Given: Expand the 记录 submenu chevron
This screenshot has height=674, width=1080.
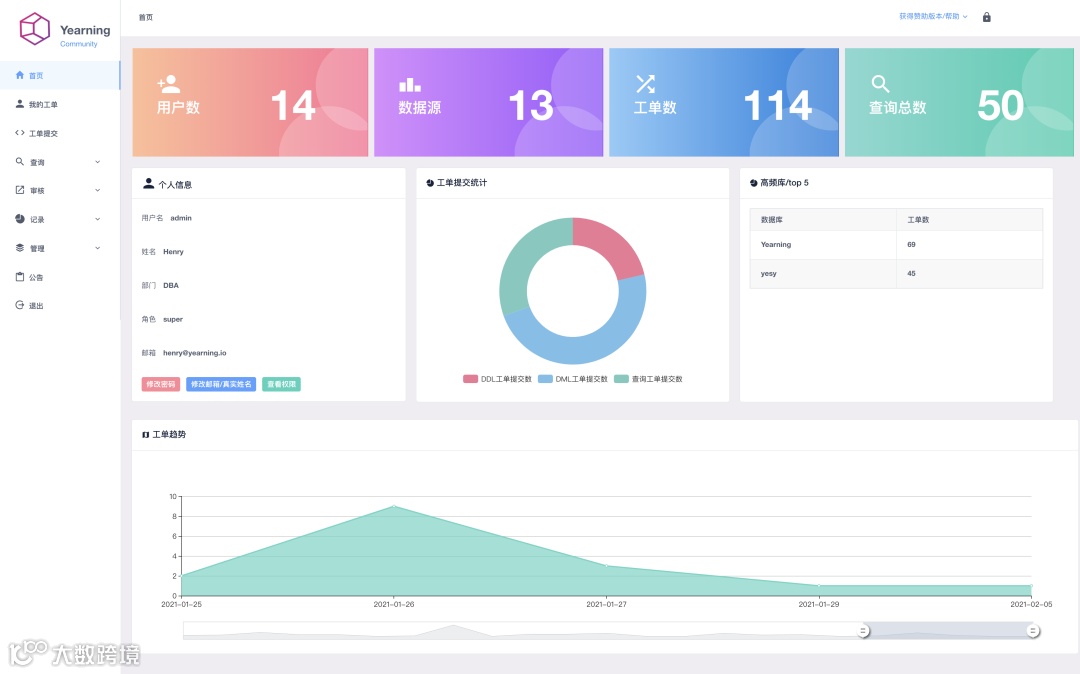Looking at the screenshot, I should [x=97, y=219].
